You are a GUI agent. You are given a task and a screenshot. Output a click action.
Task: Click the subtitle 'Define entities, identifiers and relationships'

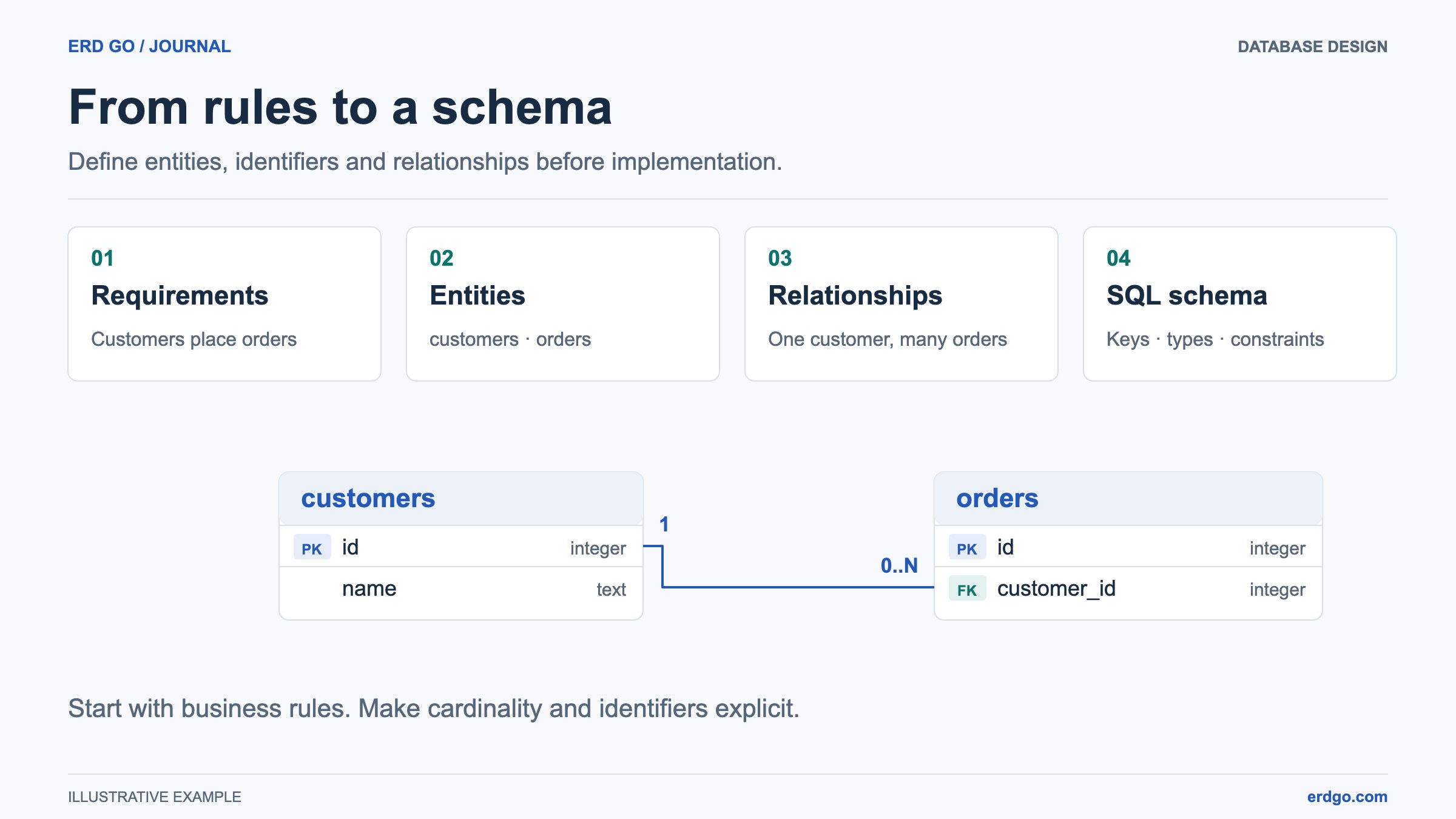[x=425, y=162]
